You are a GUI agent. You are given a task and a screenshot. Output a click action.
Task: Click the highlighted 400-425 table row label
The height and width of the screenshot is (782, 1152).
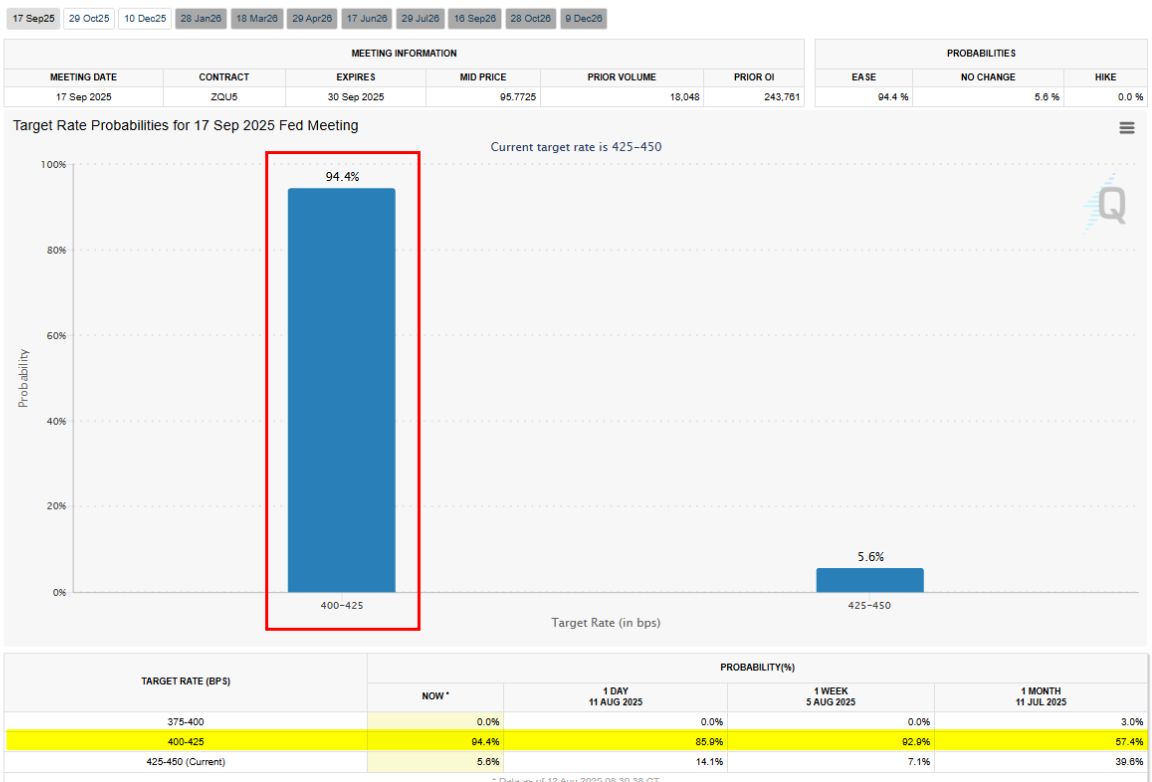click(186, 741)
